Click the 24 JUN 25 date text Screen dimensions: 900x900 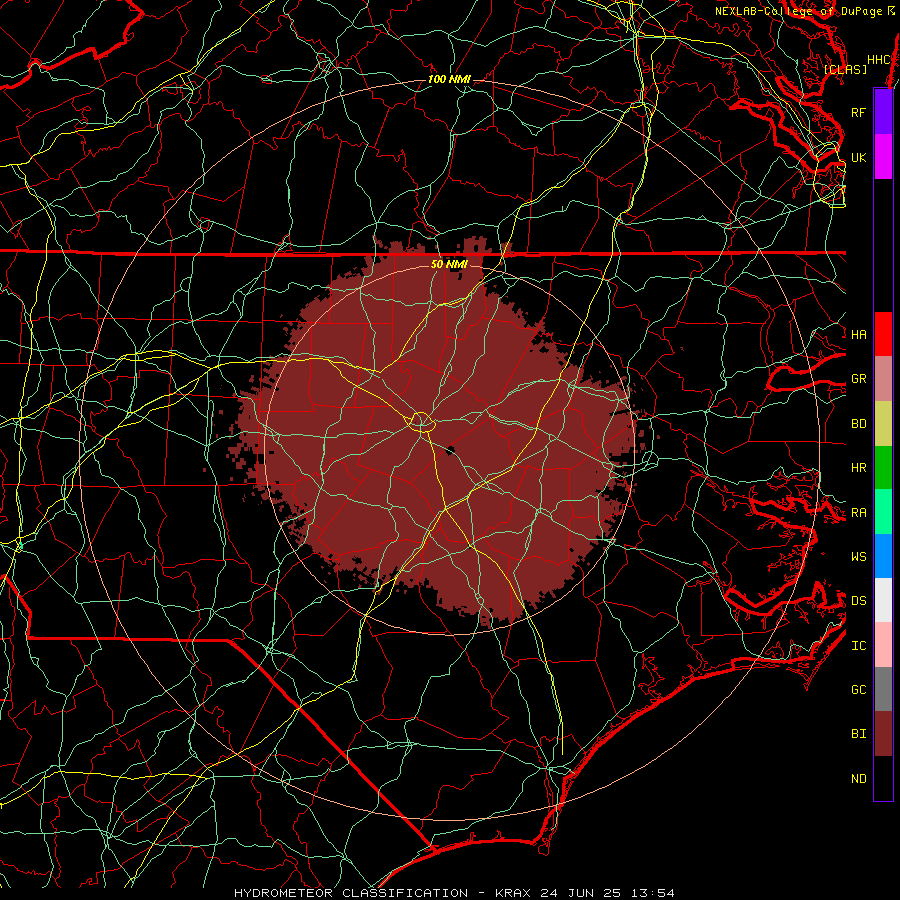click(x=582, y=893)
